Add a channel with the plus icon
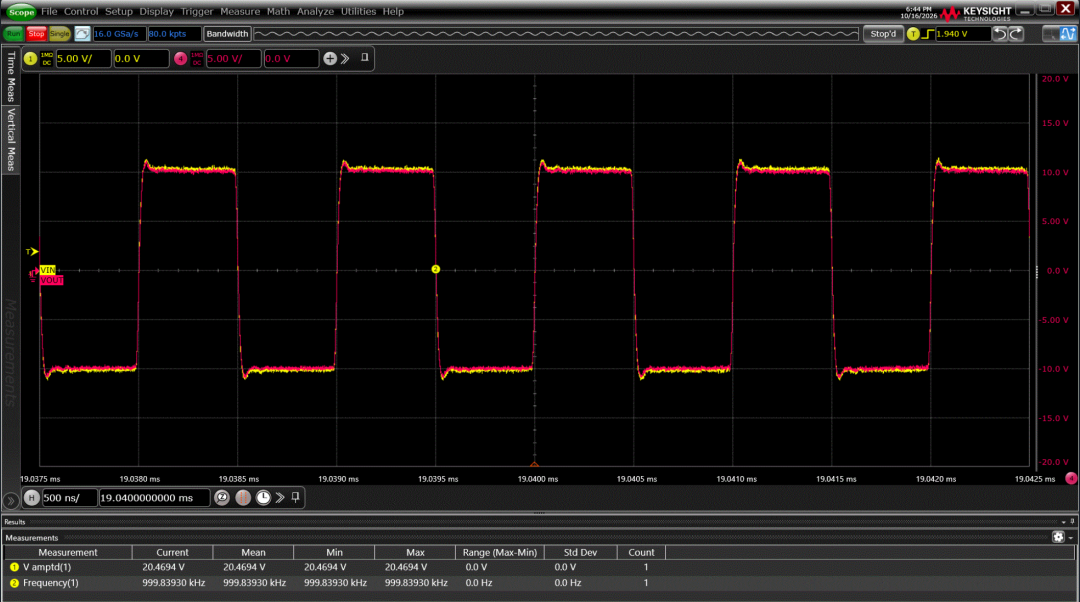 click(x=330, y=59)
